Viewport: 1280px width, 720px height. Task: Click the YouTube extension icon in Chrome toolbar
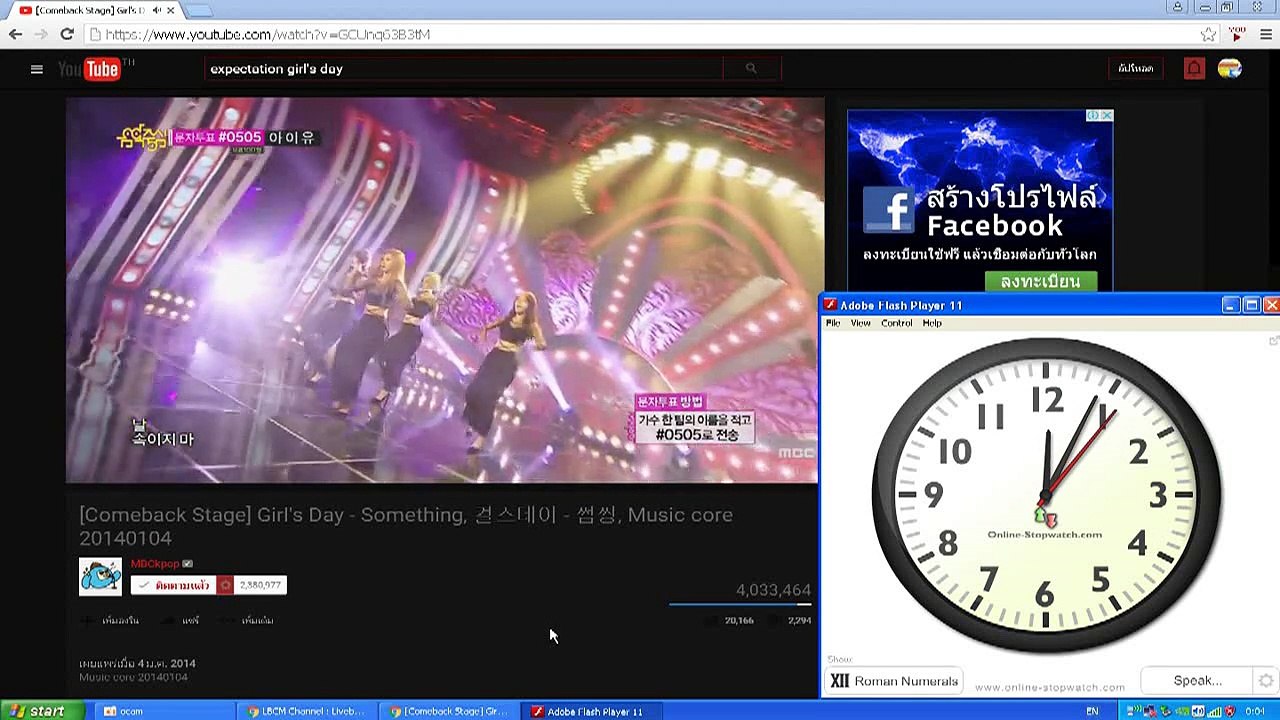click(1238, 34)
